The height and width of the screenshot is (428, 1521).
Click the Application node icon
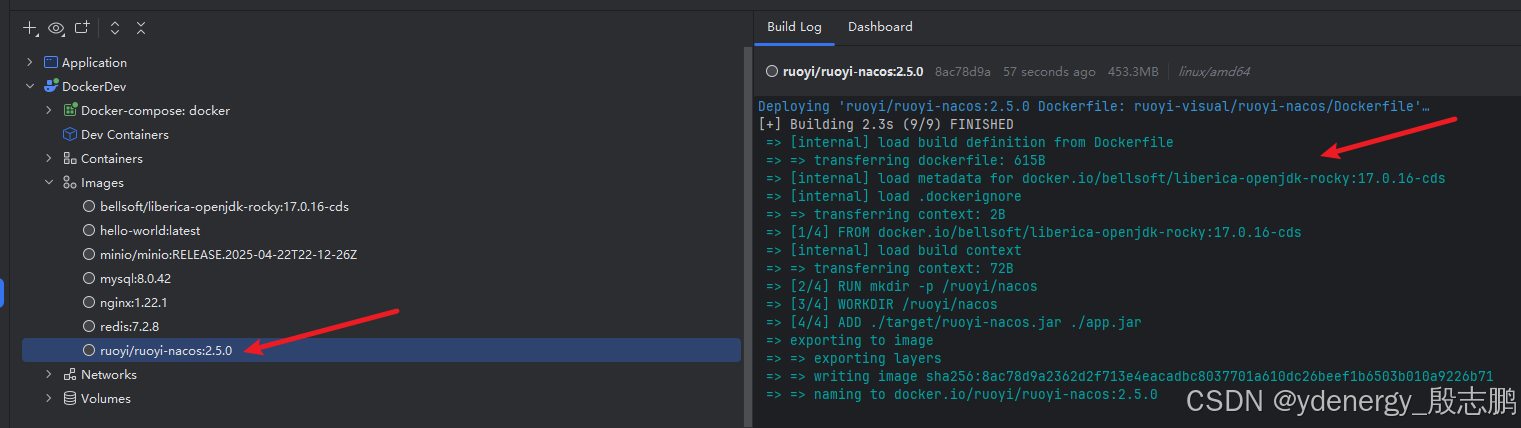coord(51,62)
